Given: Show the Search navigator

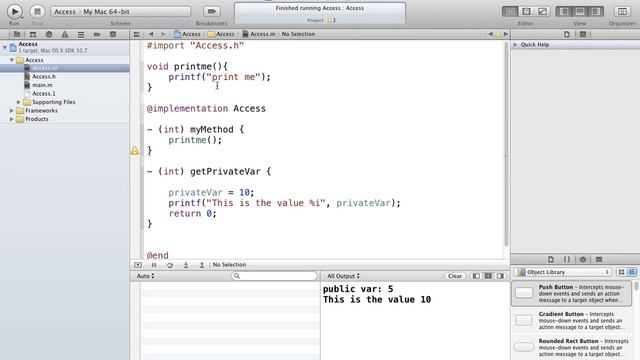Looking at the screenshot, I should 49,34.
